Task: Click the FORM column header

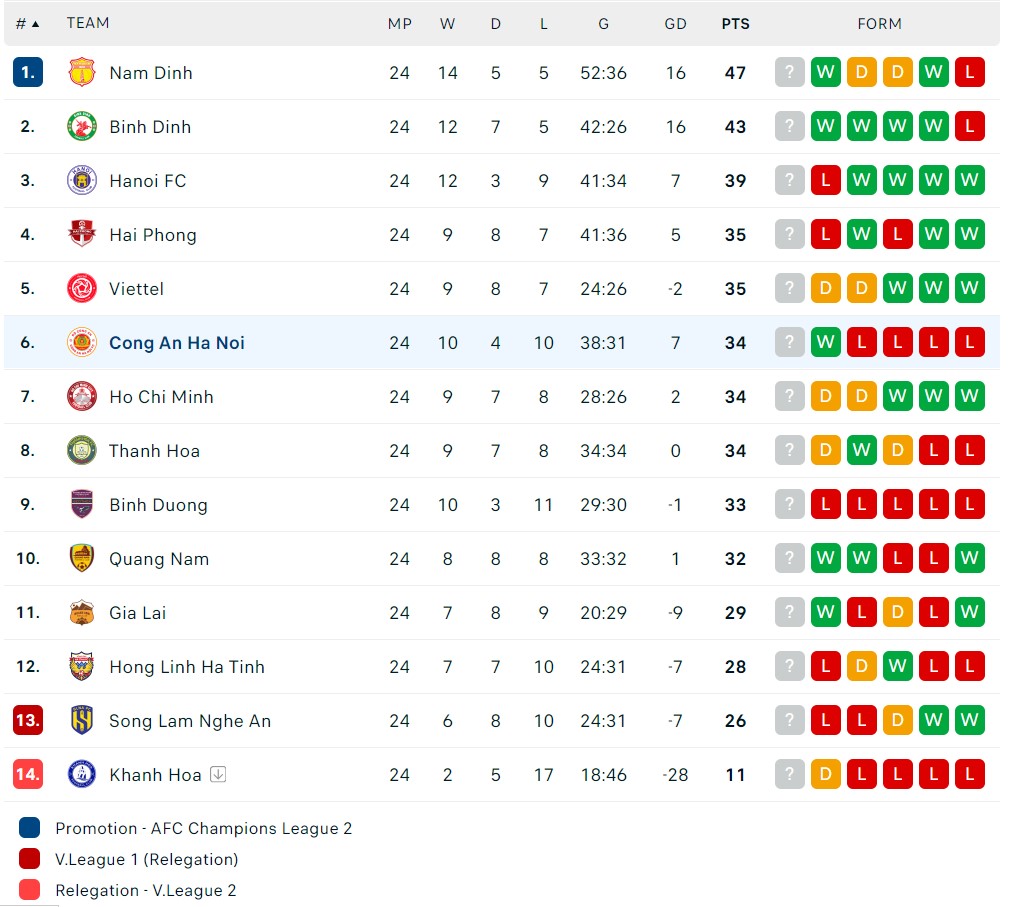Action: click(879, 24)
